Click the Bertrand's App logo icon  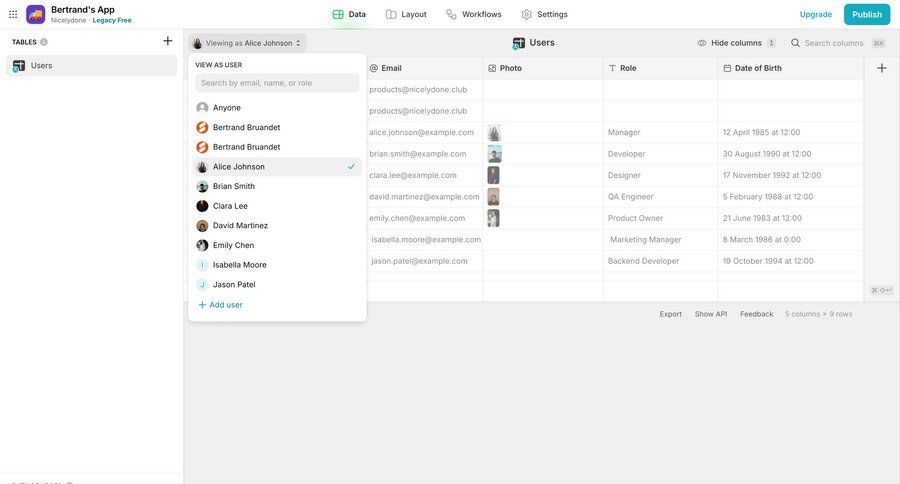click(36, 14)
